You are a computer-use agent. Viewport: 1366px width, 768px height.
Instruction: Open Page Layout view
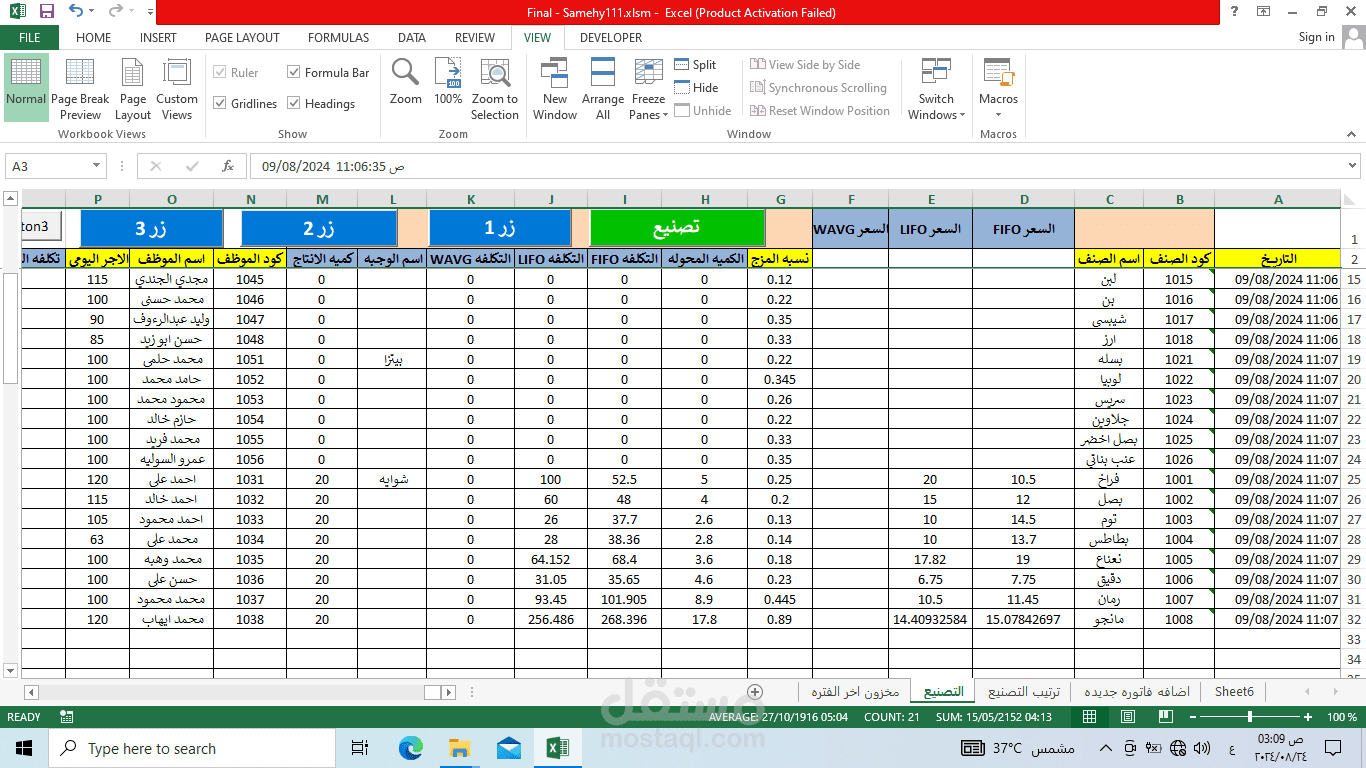[x=133, y=88]
